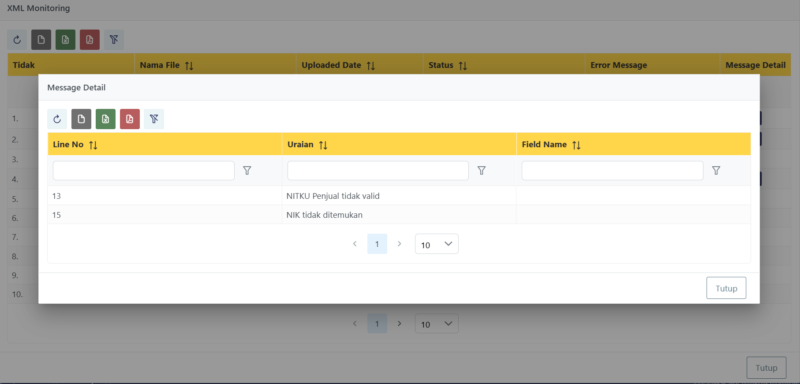
Task: Focus the Line No filter input
Action: pyautogui.click(x=143, y=171)
